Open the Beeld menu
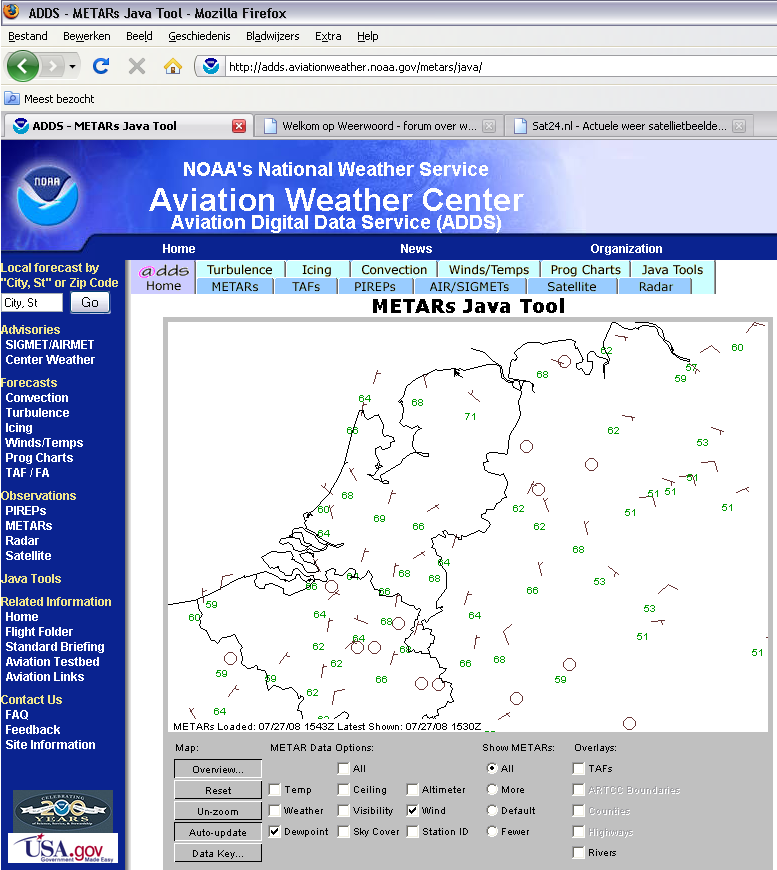This screenshot has height=870, width=777. [x=139, y=36]
